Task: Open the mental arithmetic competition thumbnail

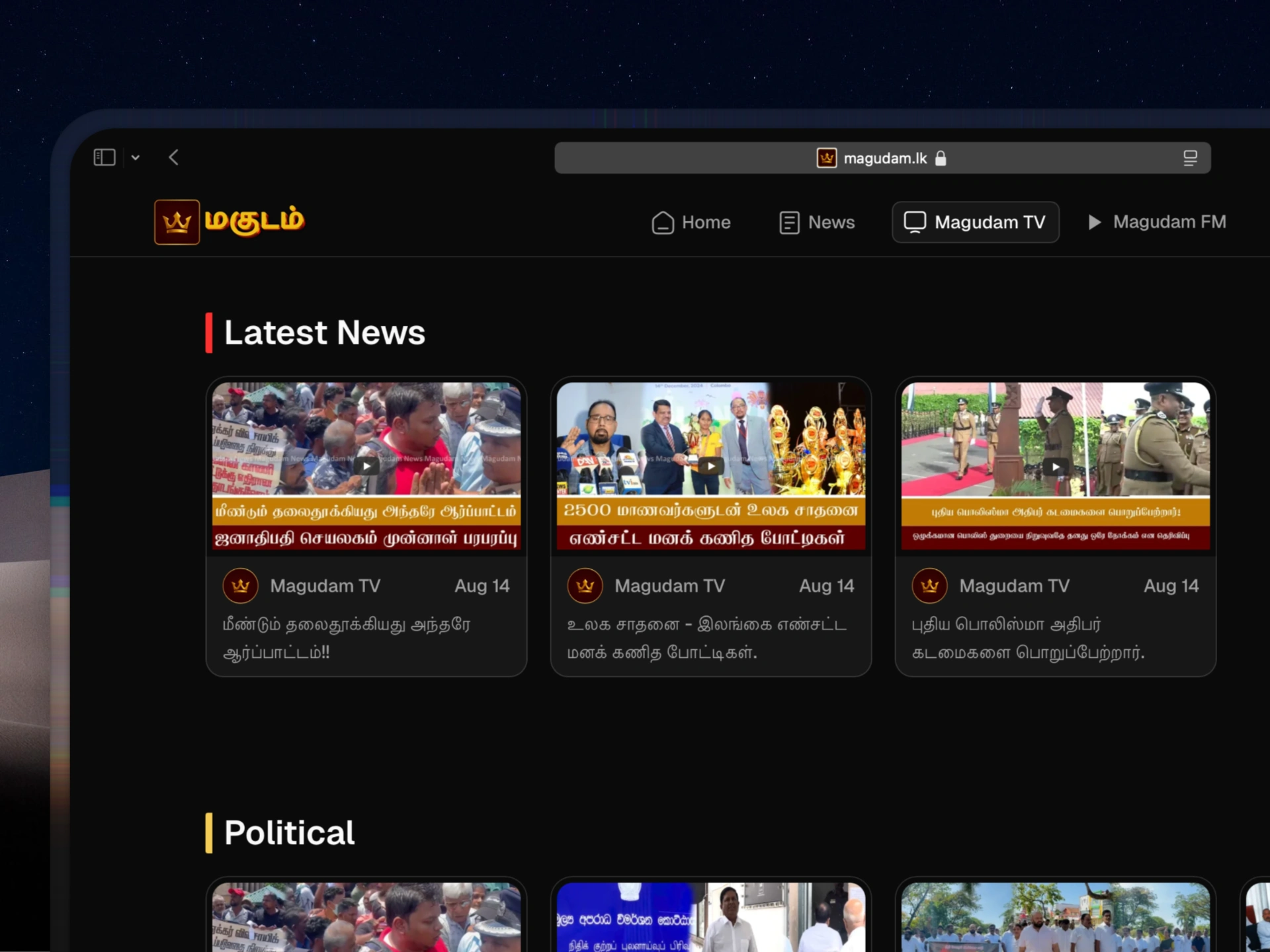Action: point(711,466)
